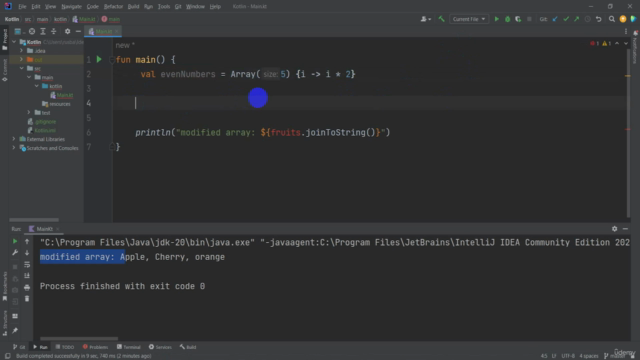Open the Navigate menu

pyautogui.click(x=71, y=7)
